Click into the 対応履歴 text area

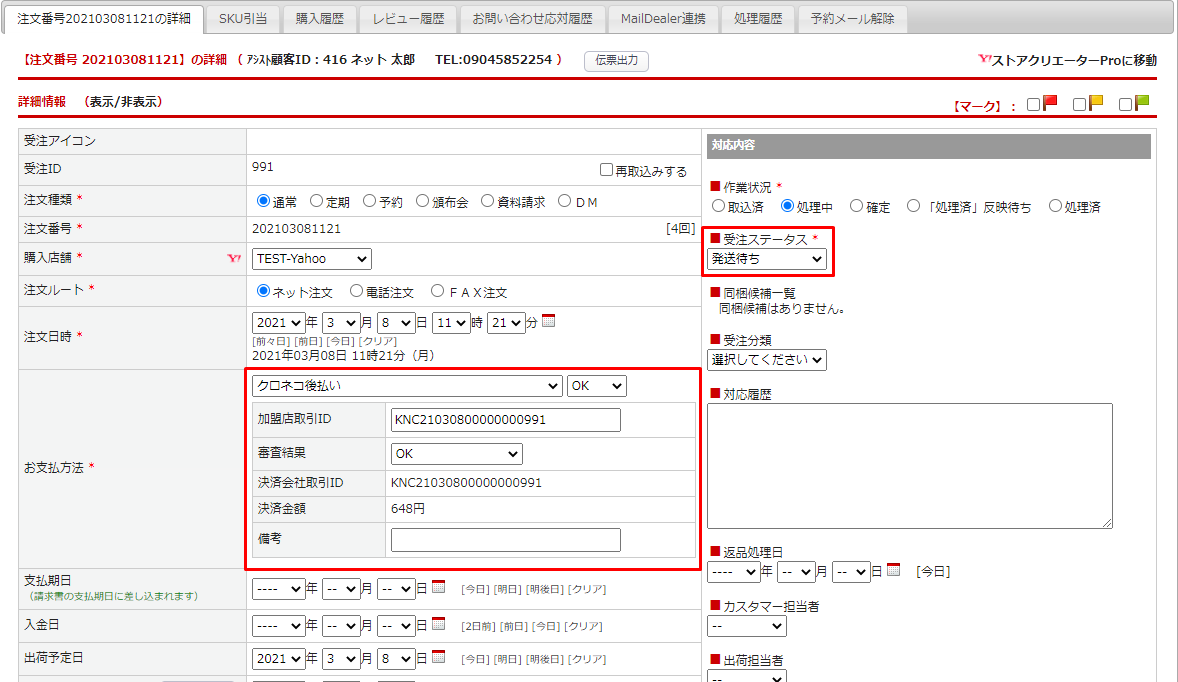909,465
